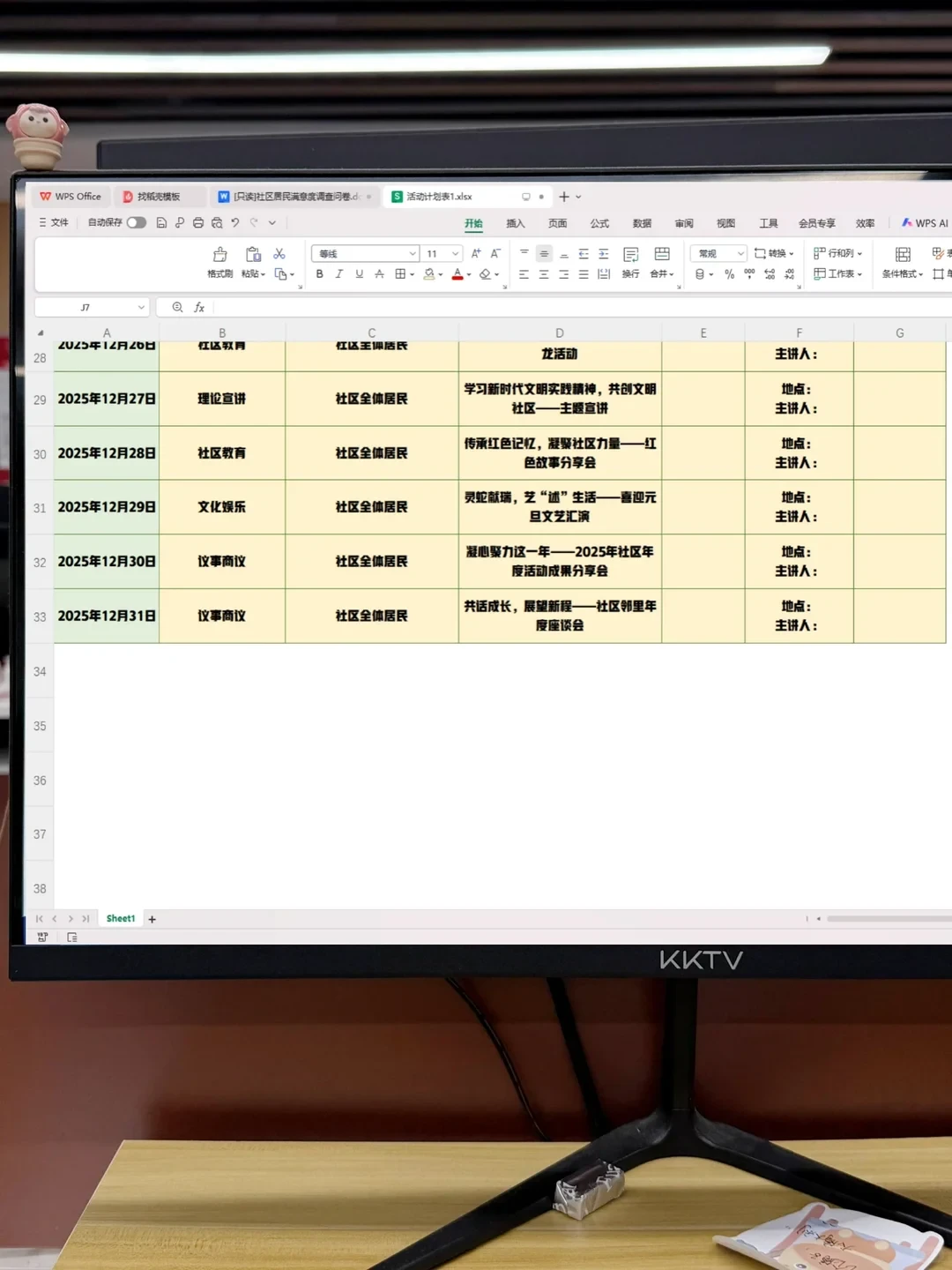The width and height of the screenshot is (952, 1270).
Task: Toggle the Middle Align button in alignment group
Action: coord(544,254)
